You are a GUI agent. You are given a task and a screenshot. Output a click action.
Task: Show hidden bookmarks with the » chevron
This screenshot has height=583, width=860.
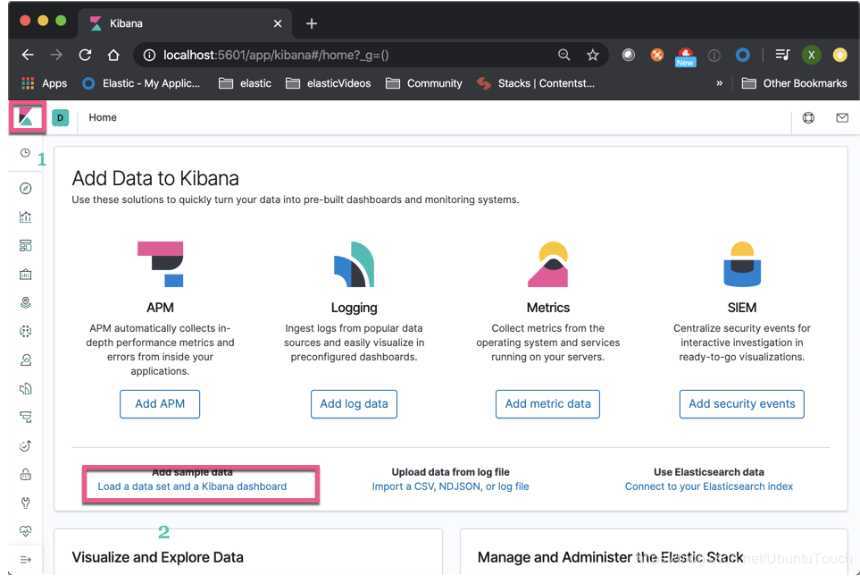click(x=719, y=83)
